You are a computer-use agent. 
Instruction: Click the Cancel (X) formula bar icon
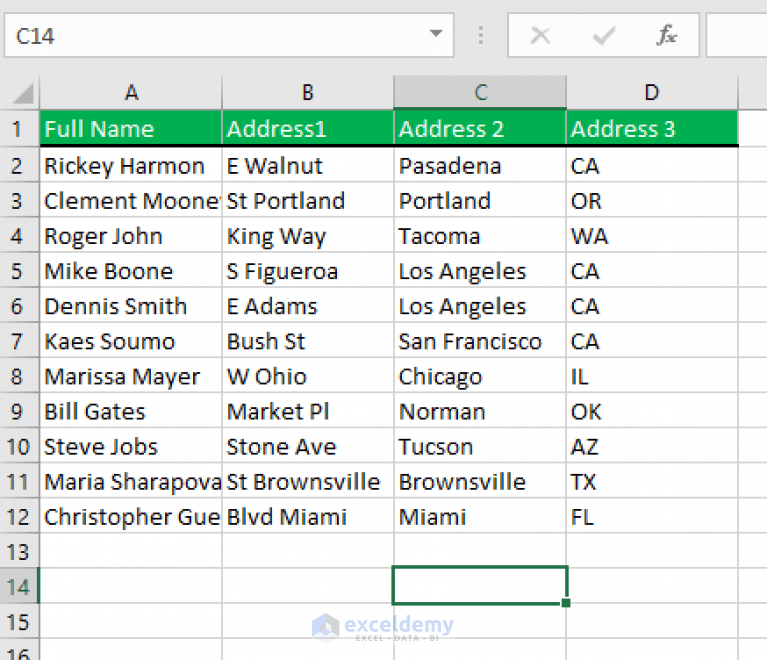540,35
